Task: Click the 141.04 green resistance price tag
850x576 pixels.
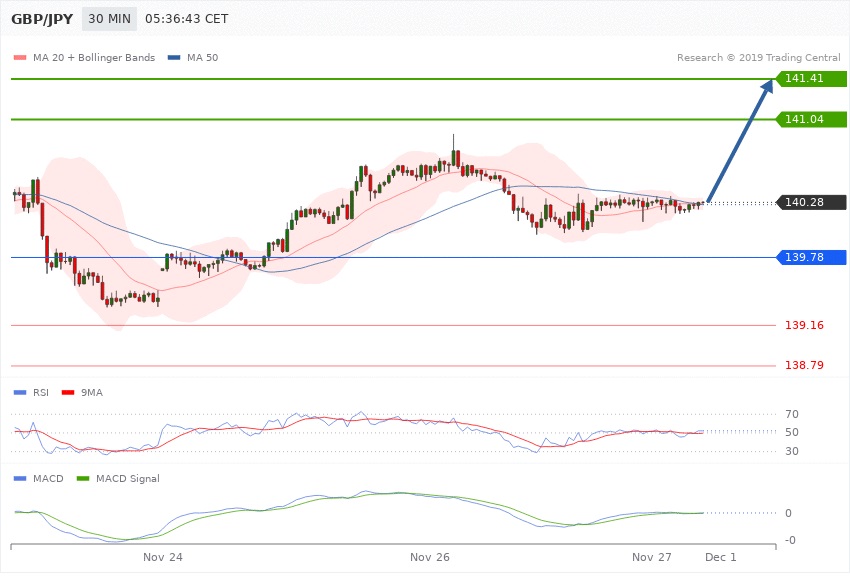Action: tap(811, 119)
